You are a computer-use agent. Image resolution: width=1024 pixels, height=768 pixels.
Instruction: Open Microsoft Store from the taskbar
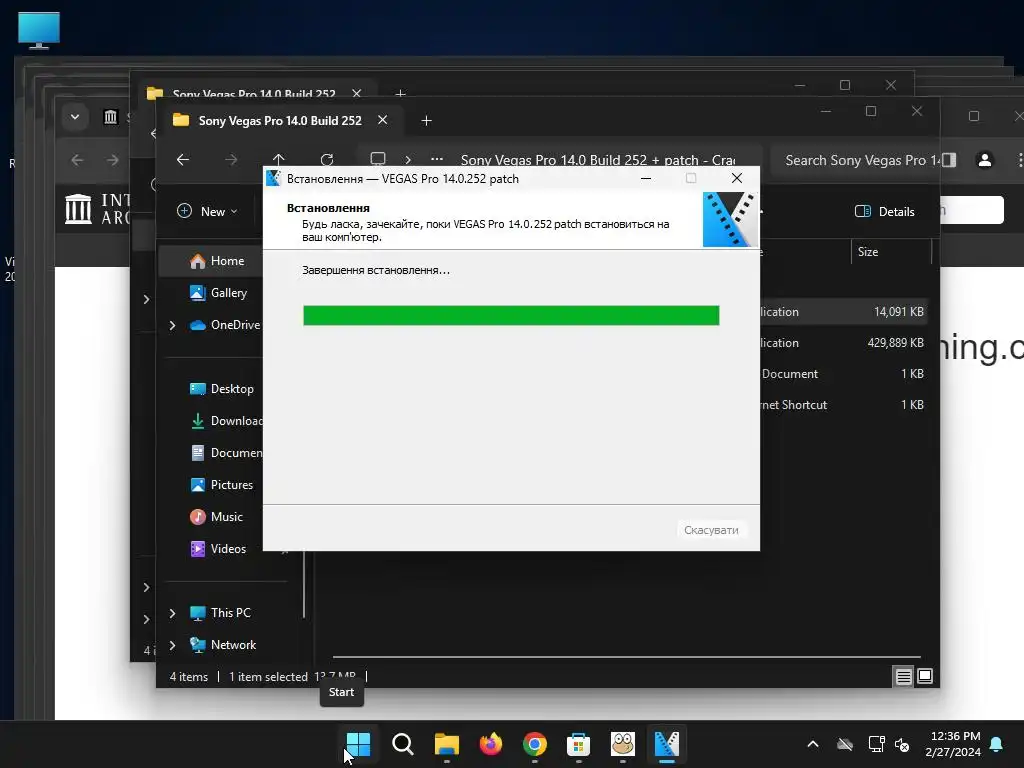pyautogui.click(x=579, y=743)
